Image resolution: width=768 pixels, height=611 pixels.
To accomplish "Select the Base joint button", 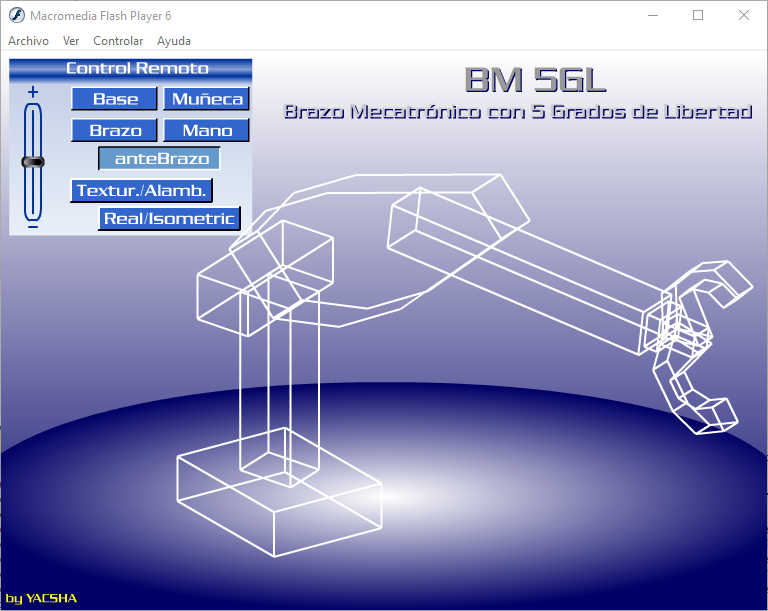I will pos(114,99).
